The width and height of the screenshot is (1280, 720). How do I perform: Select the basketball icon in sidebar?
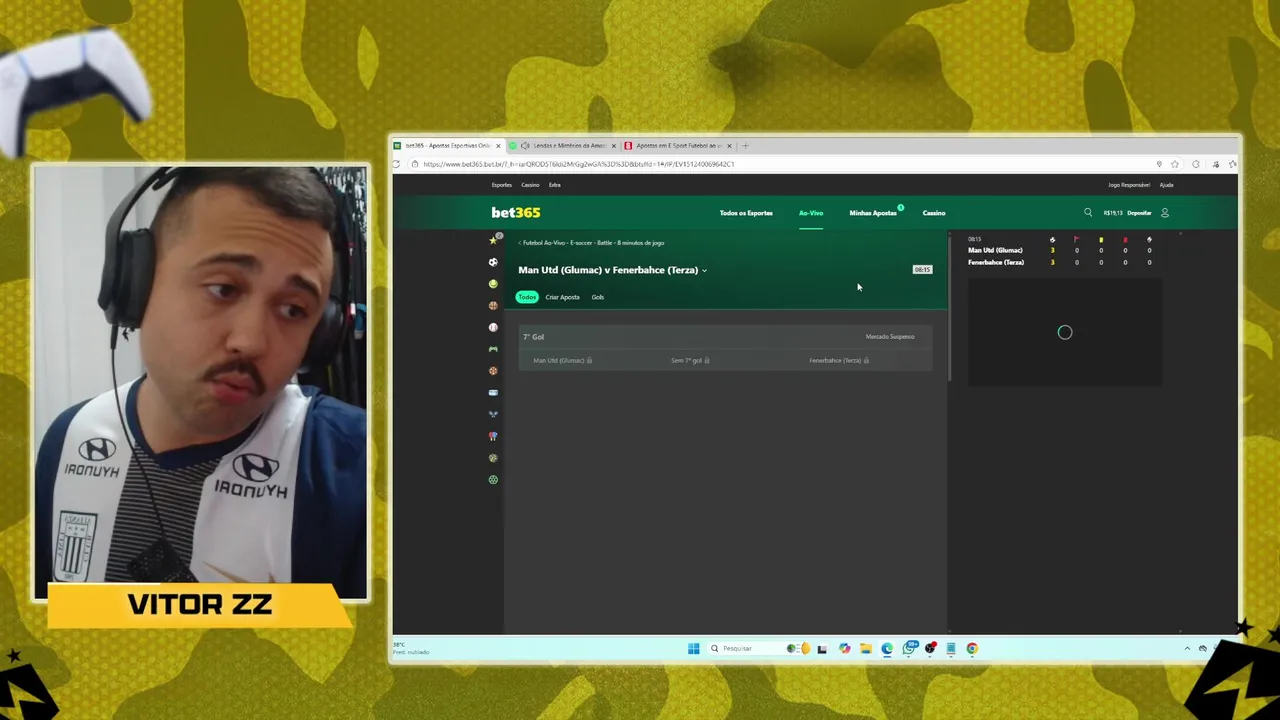point(493,305)
